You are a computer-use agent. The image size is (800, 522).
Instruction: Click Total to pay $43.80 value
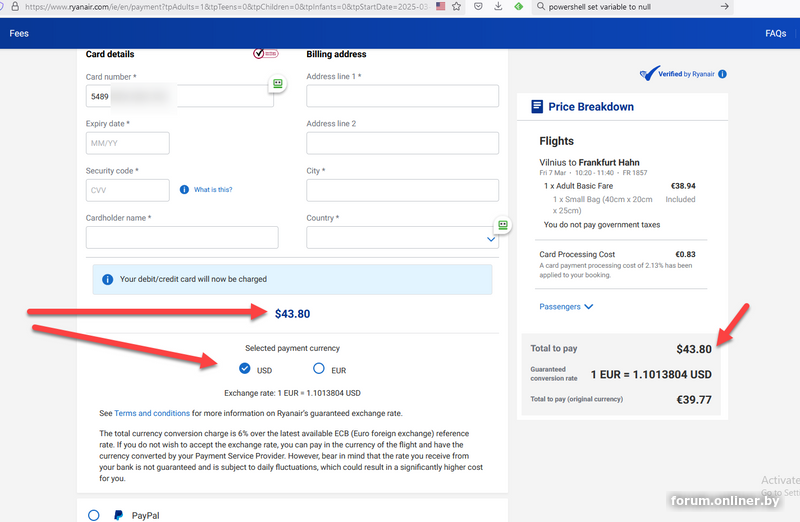pos(694,349)
